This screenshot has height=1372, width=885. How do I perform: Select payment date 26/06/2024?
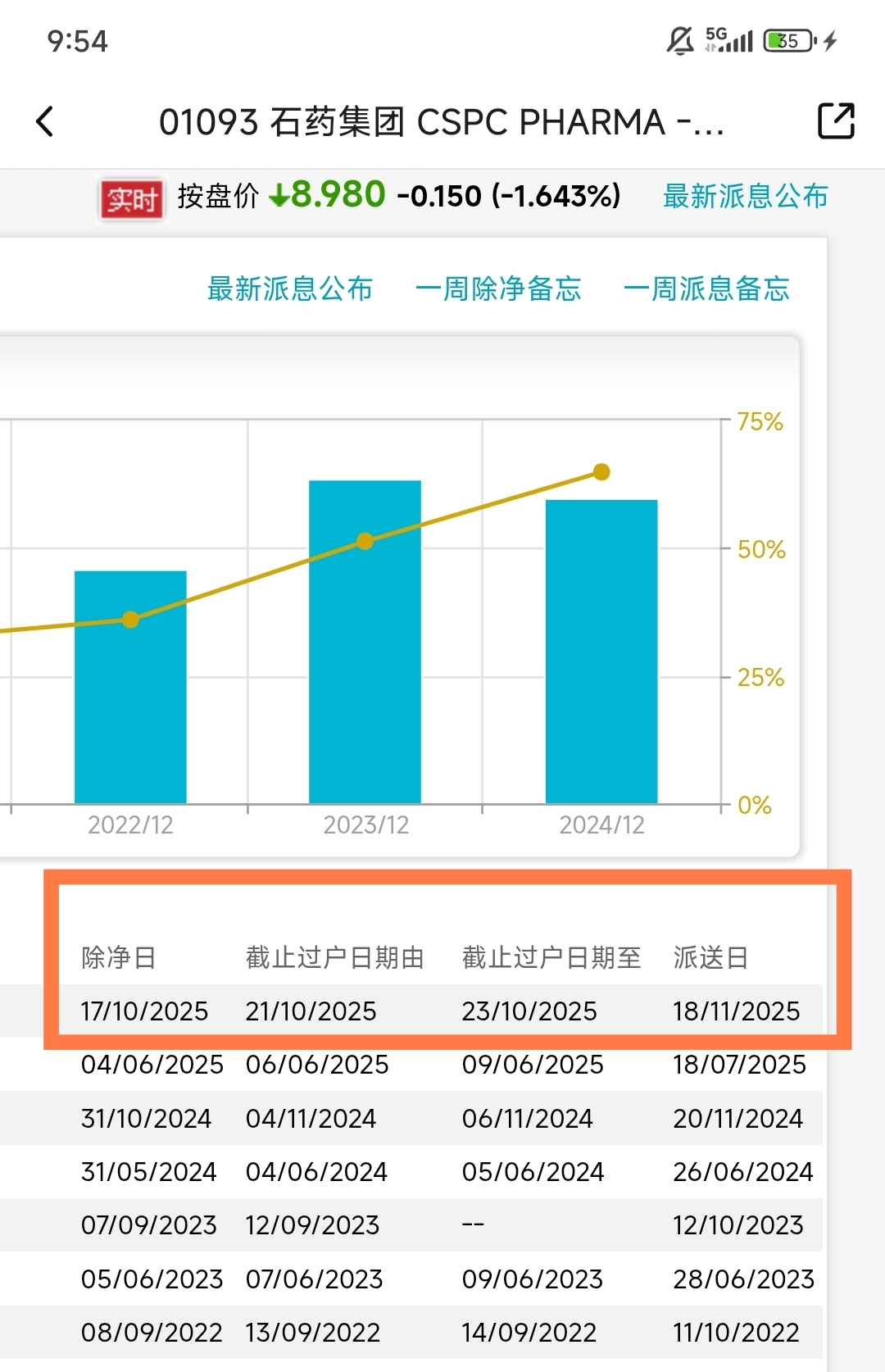pos(742,1172)
